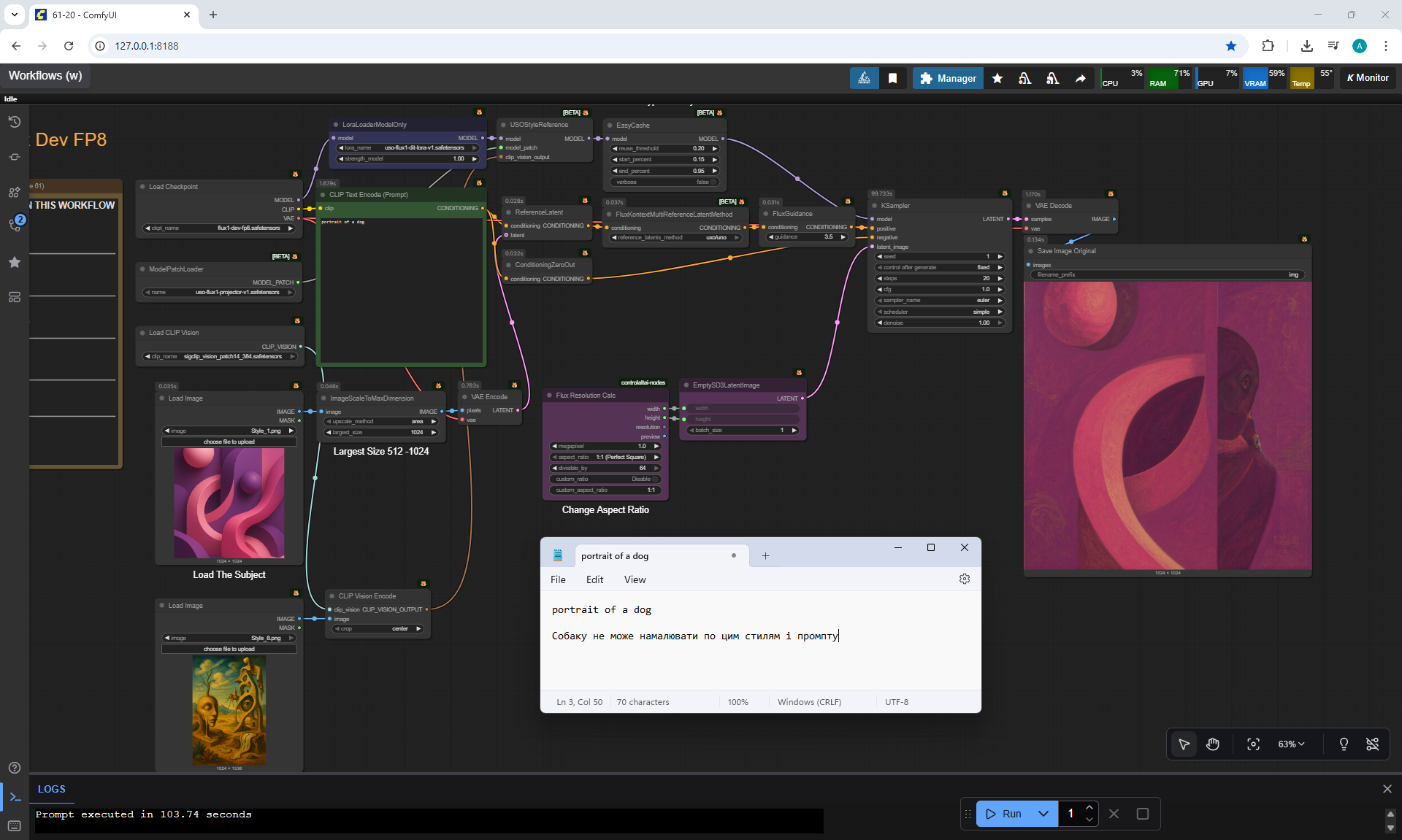This screenshot has width=1402, height=840.
Task: Click the share arrow icon in top bar
Action: [1080, 78]
